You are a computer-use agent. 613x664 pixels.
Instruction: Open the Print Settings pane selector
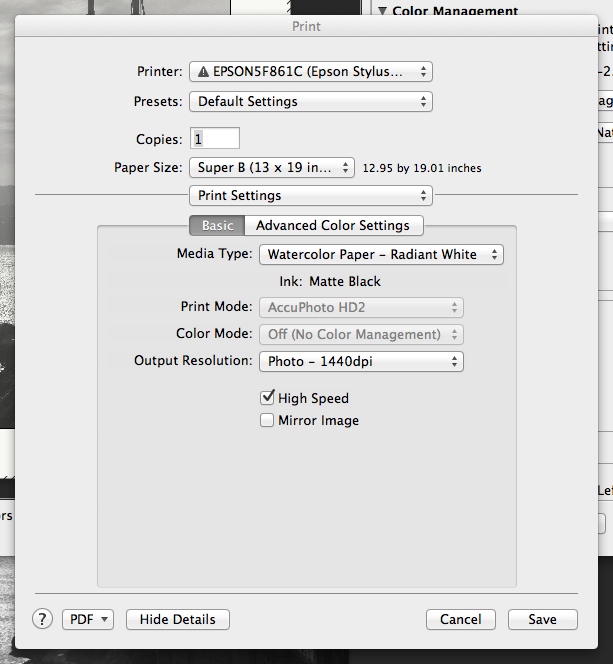pyautogui.click(x=310, y=196)
